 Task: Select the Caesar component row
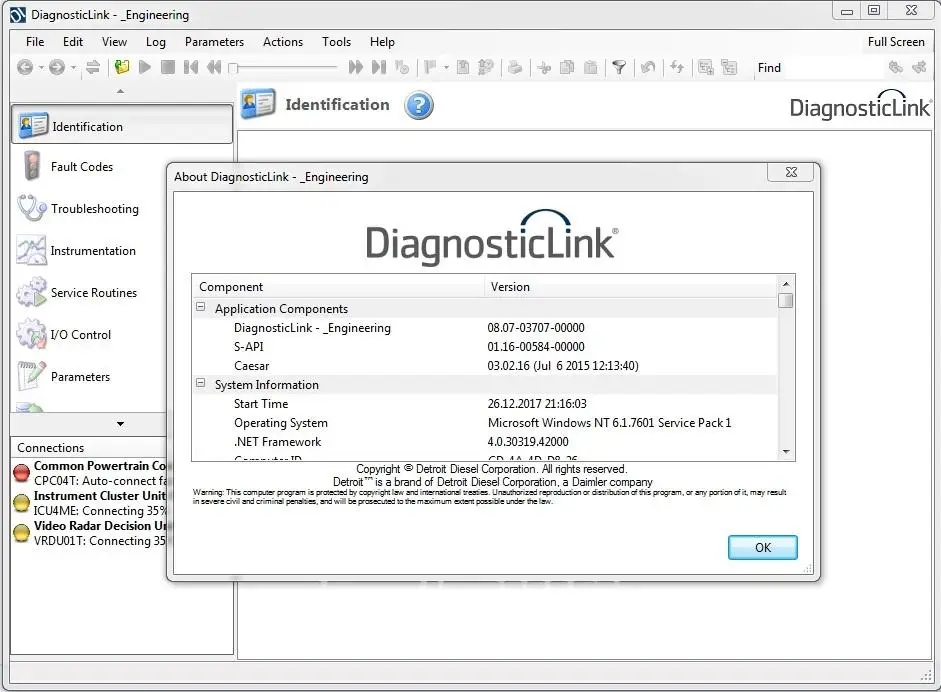tap(485, 366)
